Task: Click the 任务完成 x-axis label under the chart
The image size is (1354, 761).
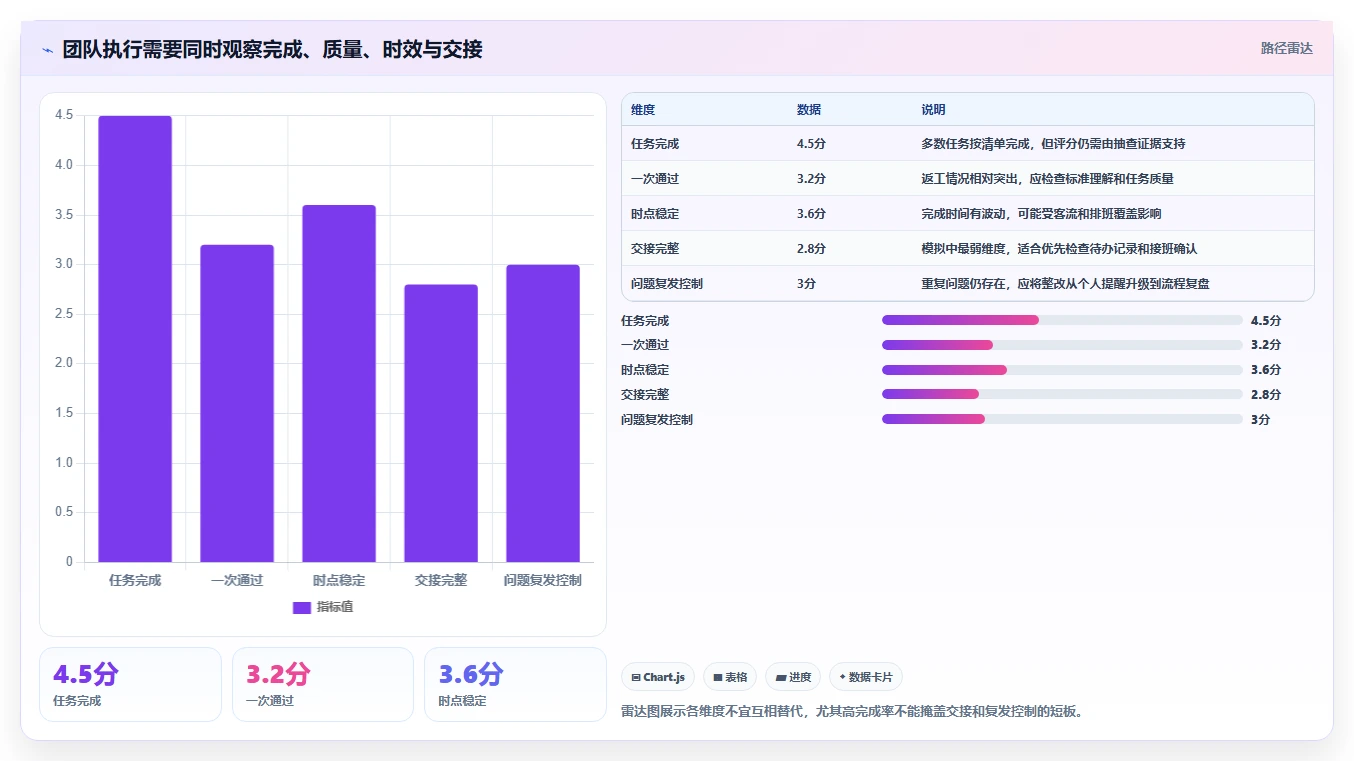Action: click(135, 581)
